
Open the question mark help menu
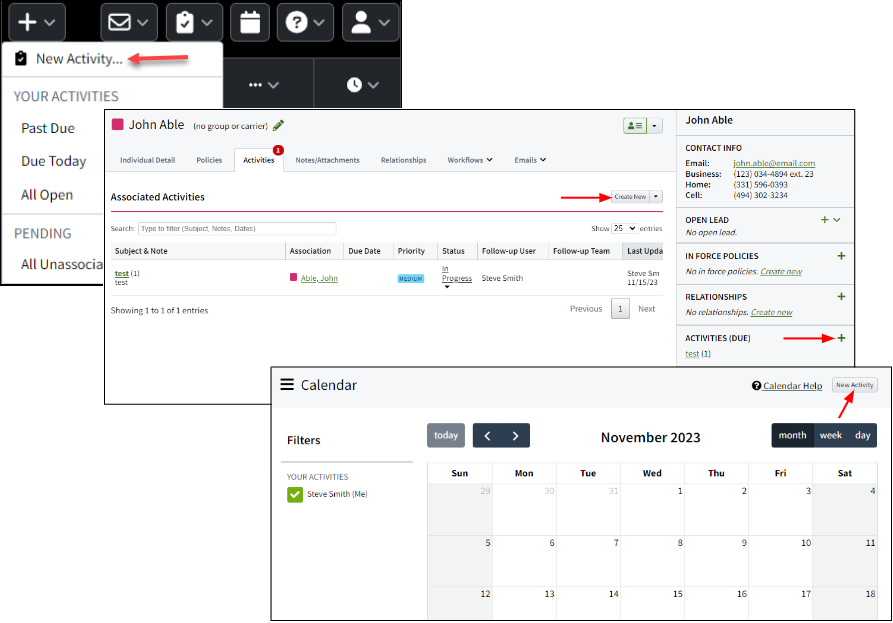(x=305, y=22)
